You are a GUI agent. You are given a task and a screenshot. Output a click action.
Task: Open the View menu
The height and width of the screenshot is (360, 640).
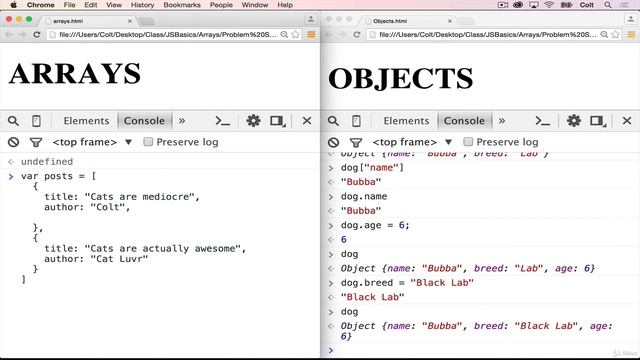click(114, 5)
